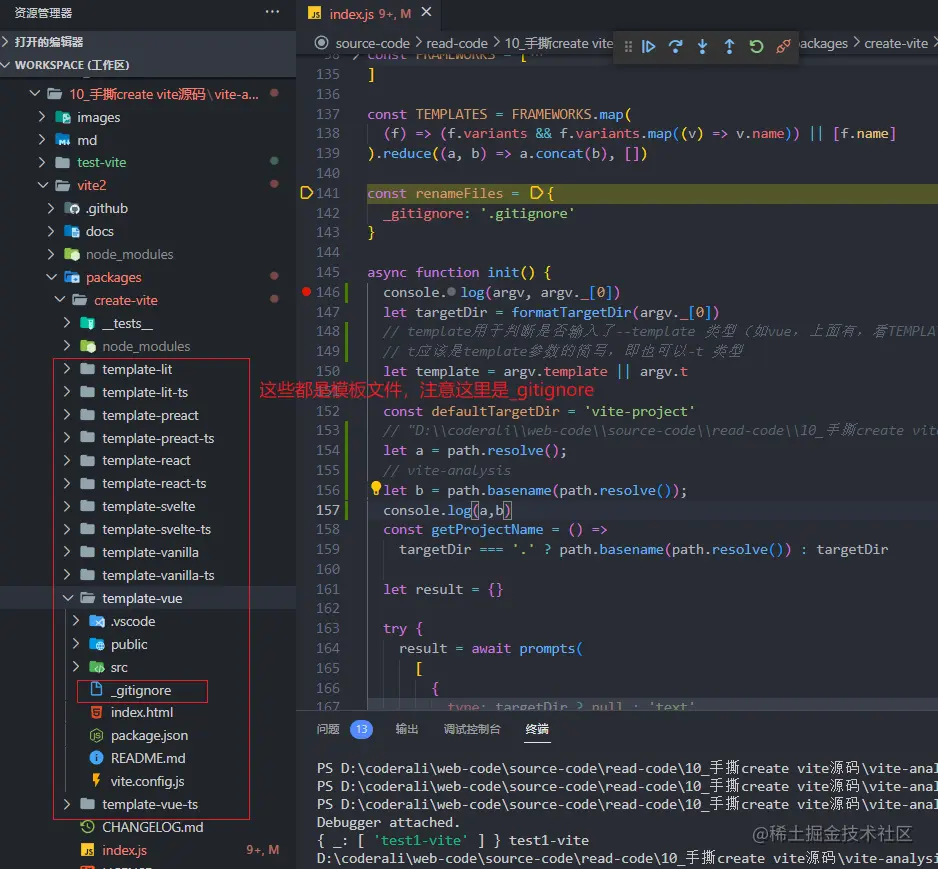938x869 pixels.
Task: Open the _gitignore file
Action: coord(141,691)
